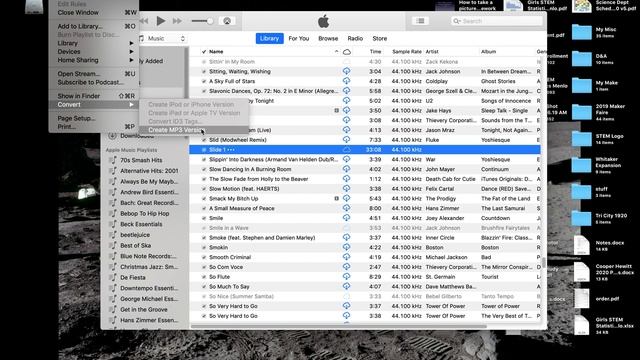Toggle the checkmark column header
This screenshot has height=360, width=640.
click(x=204, y=52)
